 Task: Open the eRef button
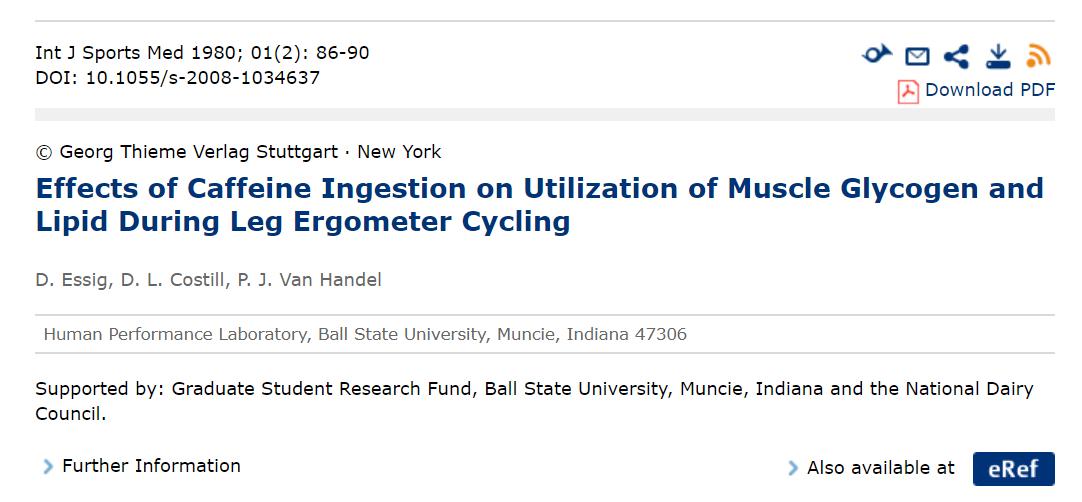point(1013,469)
